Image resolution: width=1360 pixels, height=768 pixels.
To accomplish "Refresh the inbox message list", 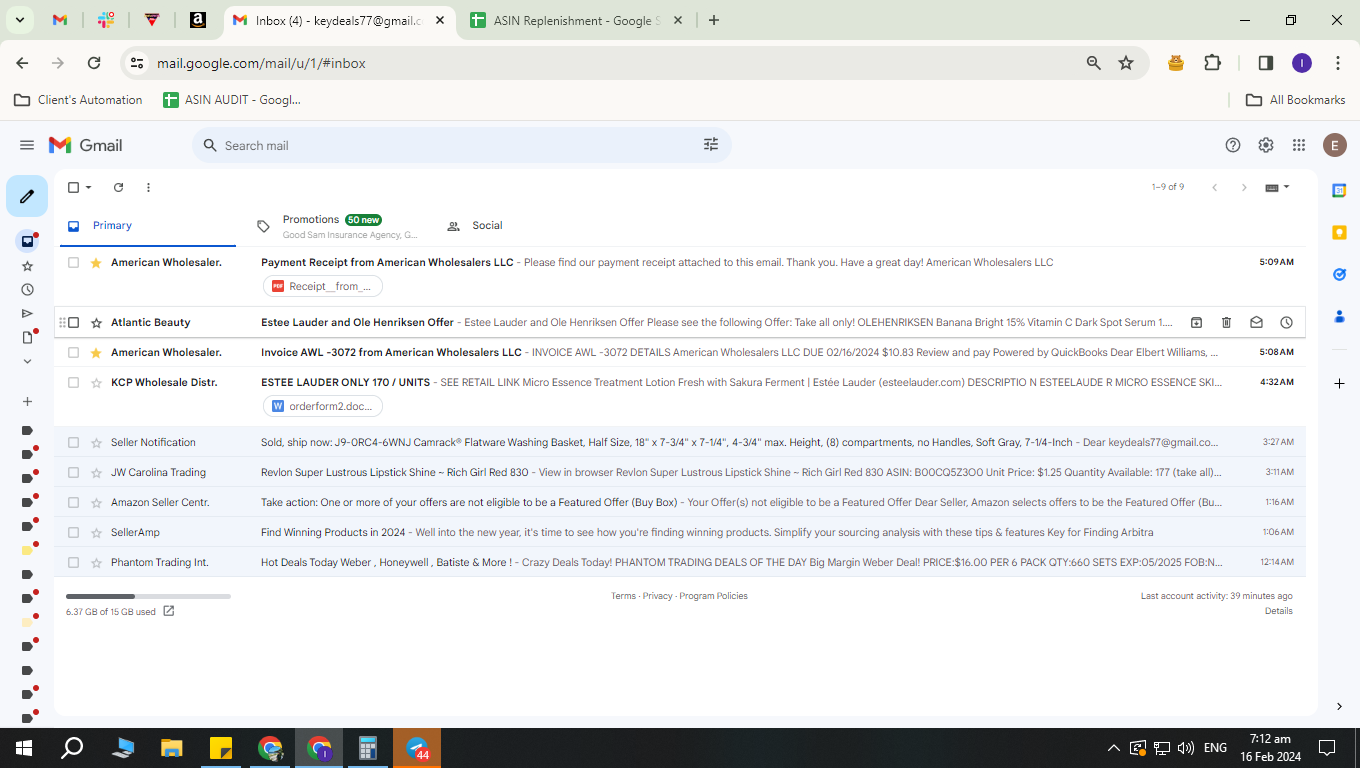I will (x=118, y=187).
